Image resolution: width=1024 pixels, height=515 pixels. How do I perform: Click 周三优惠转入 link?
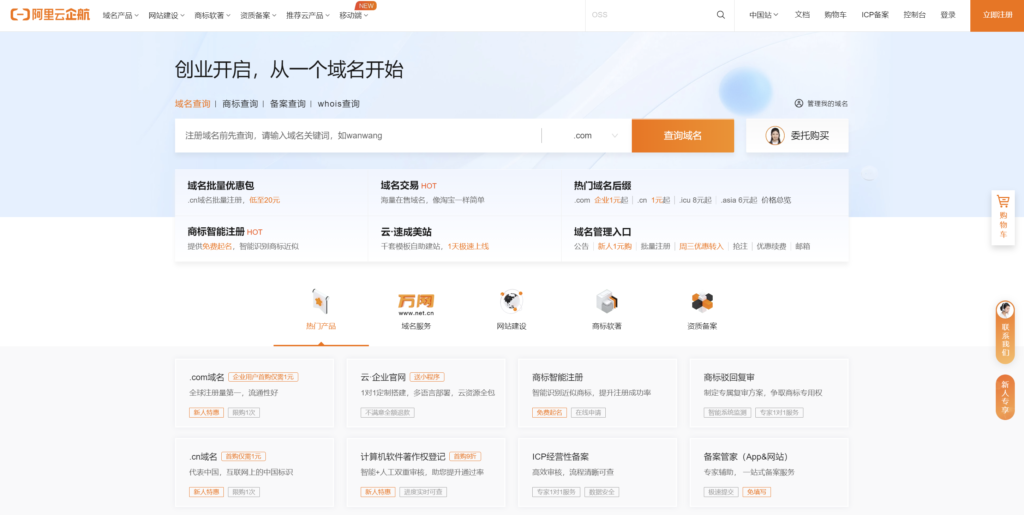701,246
